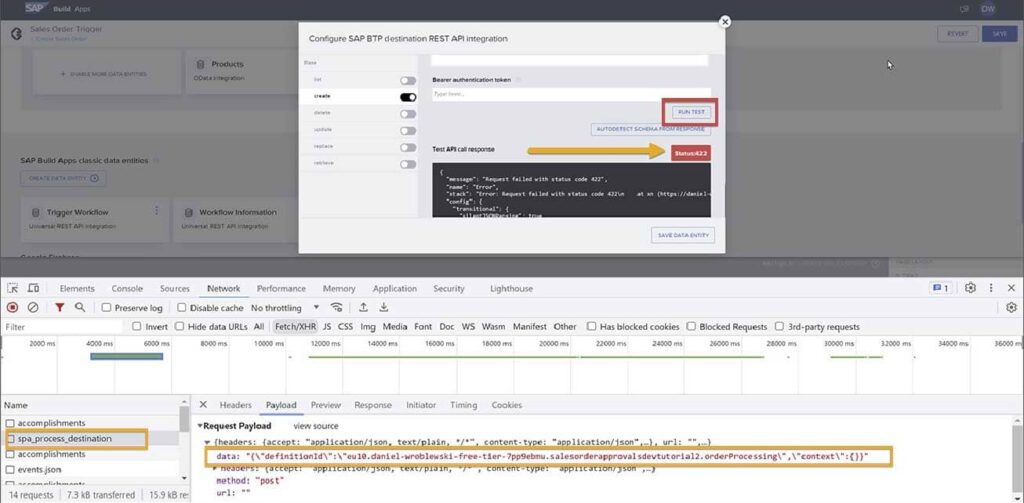
Task: Collapse the top headers object row
Action: click(208, 442)
